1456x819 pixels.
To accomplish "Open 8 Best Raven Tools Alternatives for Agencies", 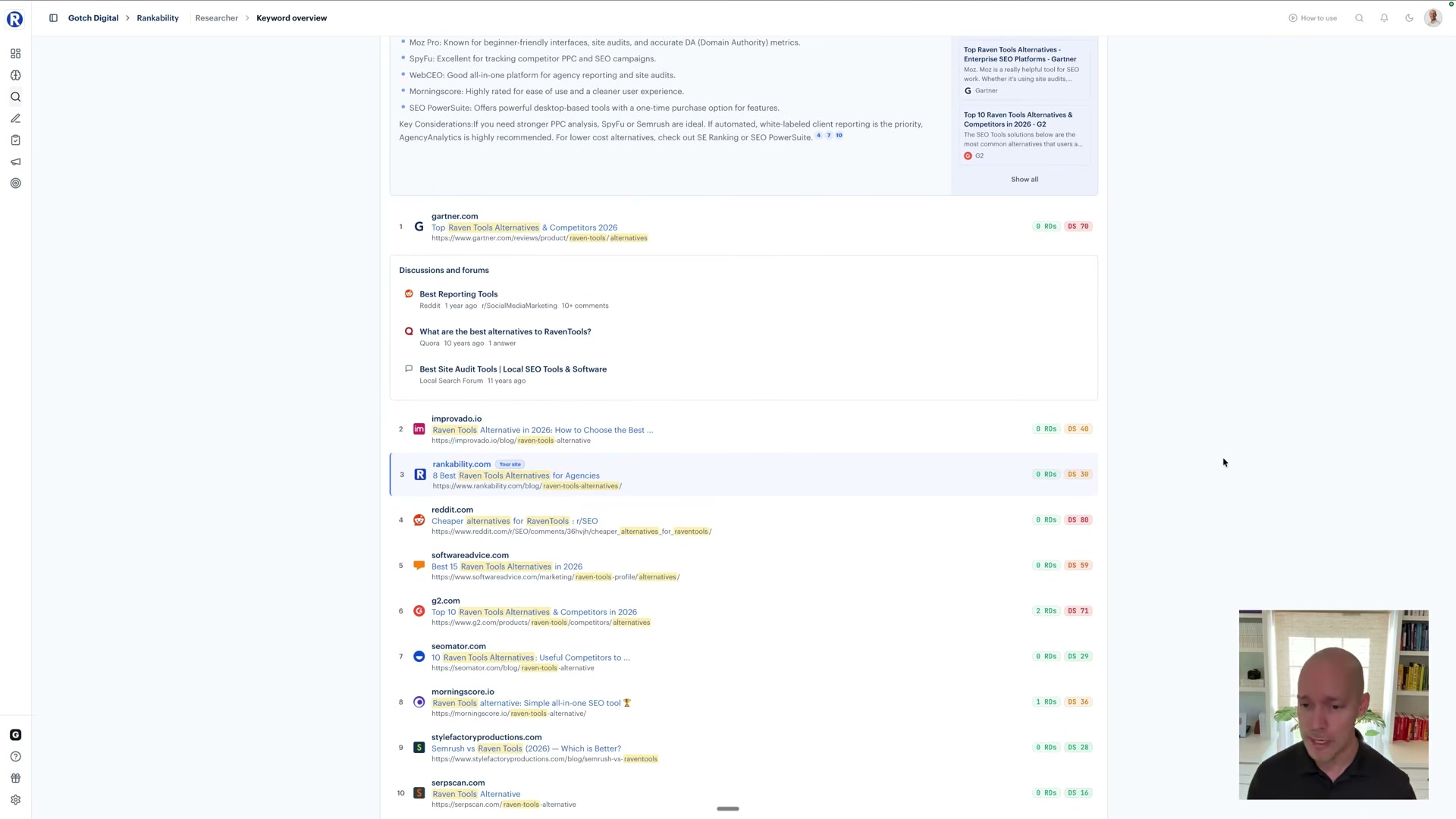I will pyautogui.click(x=516, y=475).
